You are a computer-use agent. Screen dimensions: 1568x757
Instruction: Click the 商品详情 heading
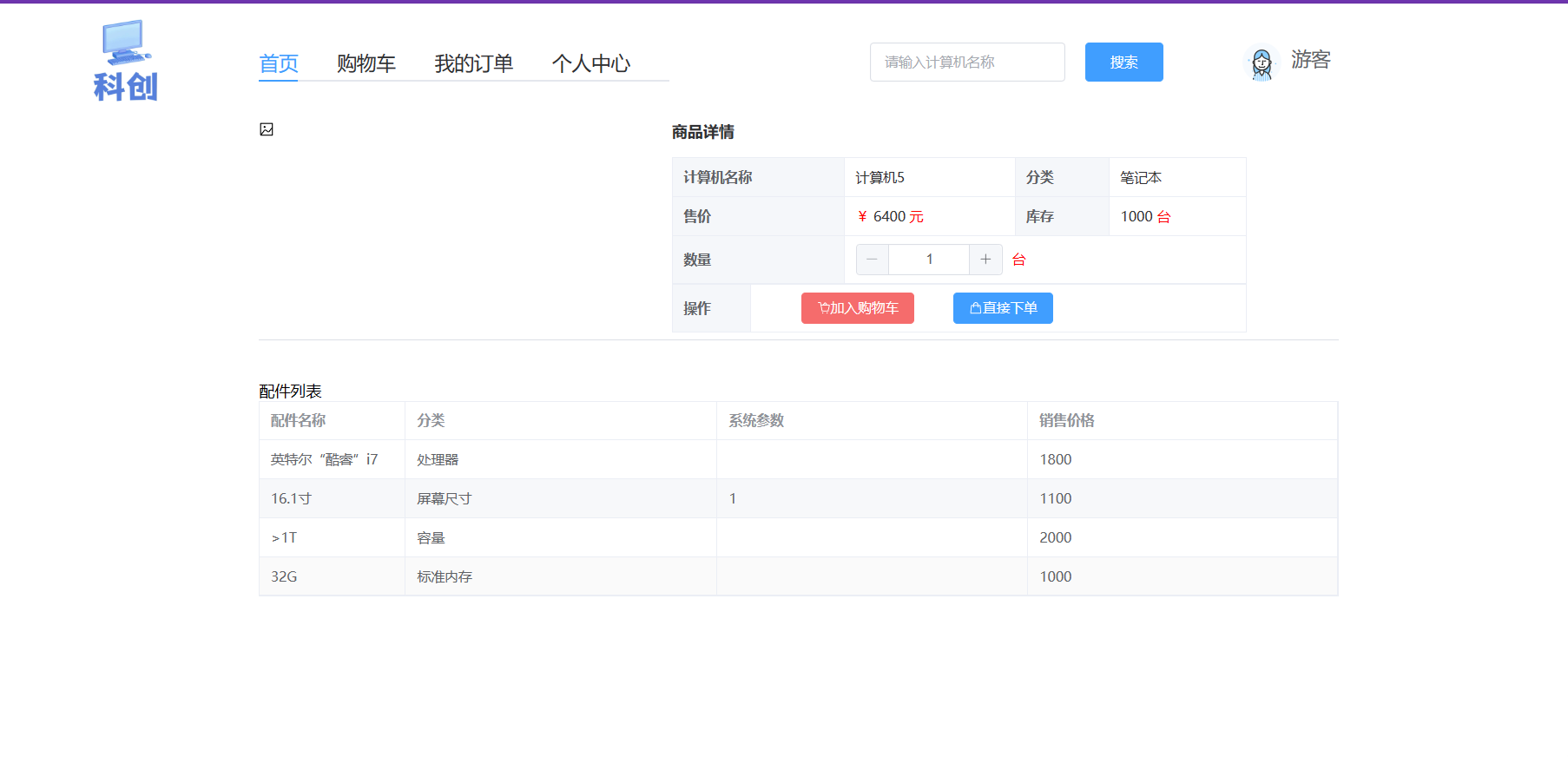(x=703, y=132)
